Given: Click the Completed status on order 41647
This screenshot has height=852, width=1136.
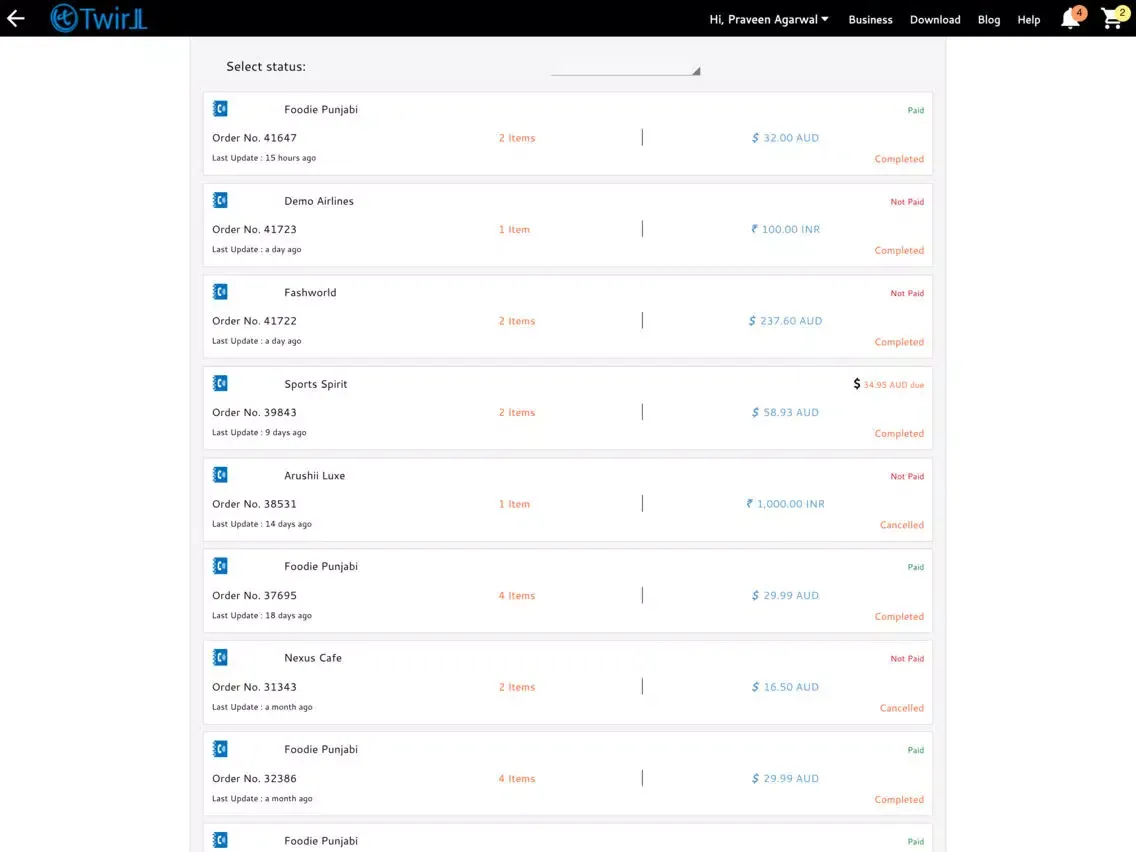Looking at the screenshot, I should tap(898, 159).
